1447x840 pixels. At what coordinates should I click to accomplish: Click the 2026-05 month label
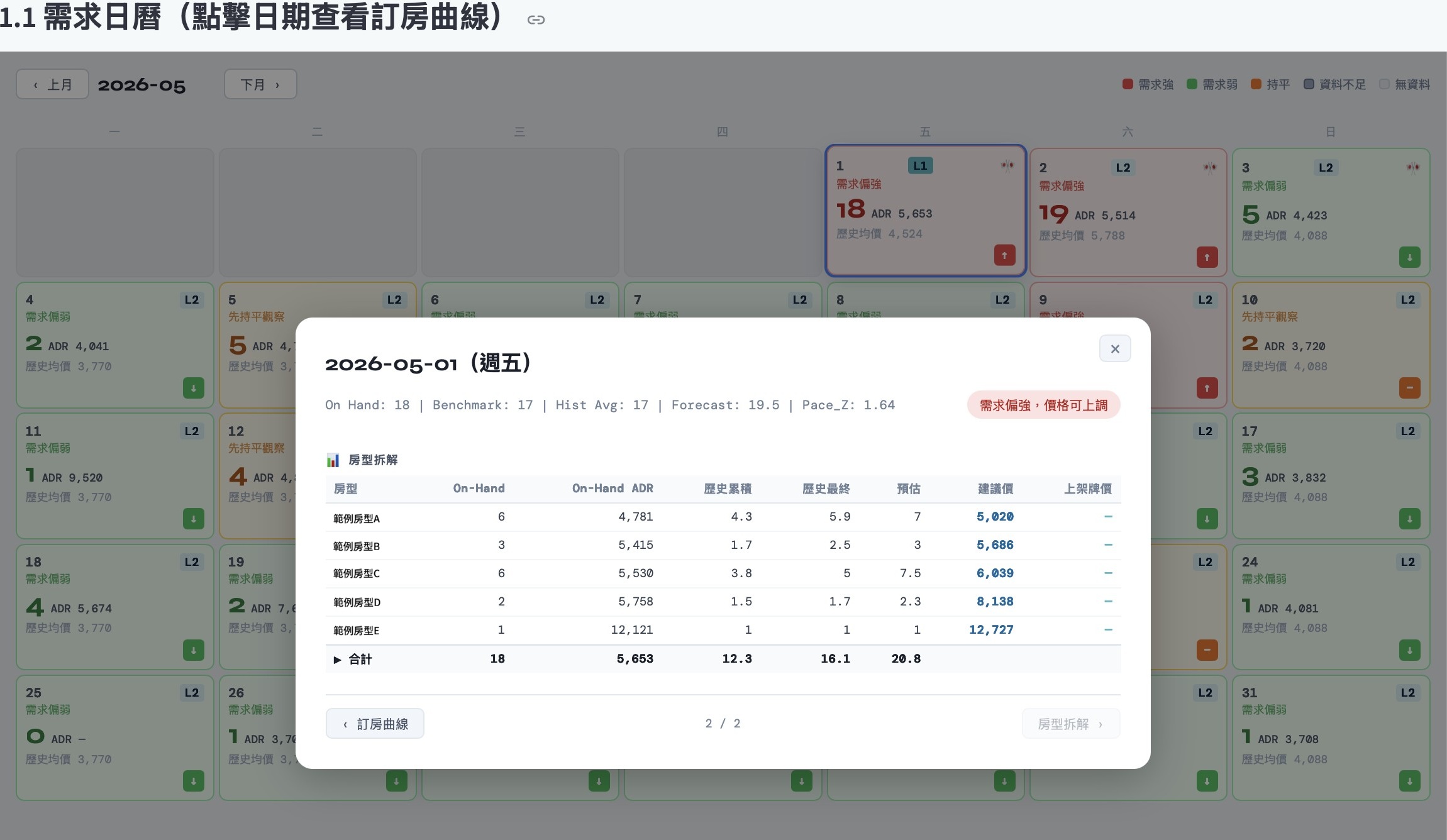[141, 85]
